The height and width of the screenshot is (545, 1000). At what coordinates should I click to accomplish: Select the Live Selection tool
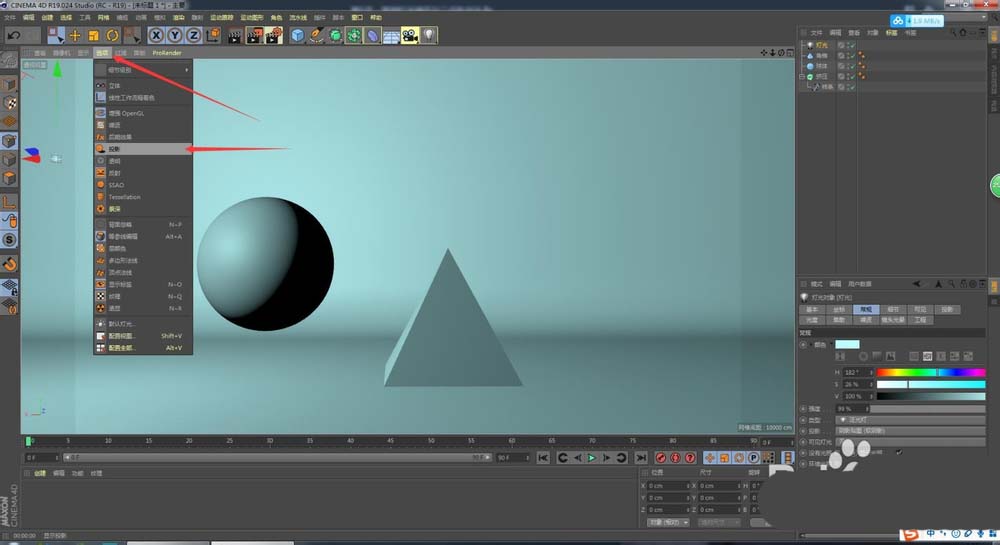[x=56, y=36]
